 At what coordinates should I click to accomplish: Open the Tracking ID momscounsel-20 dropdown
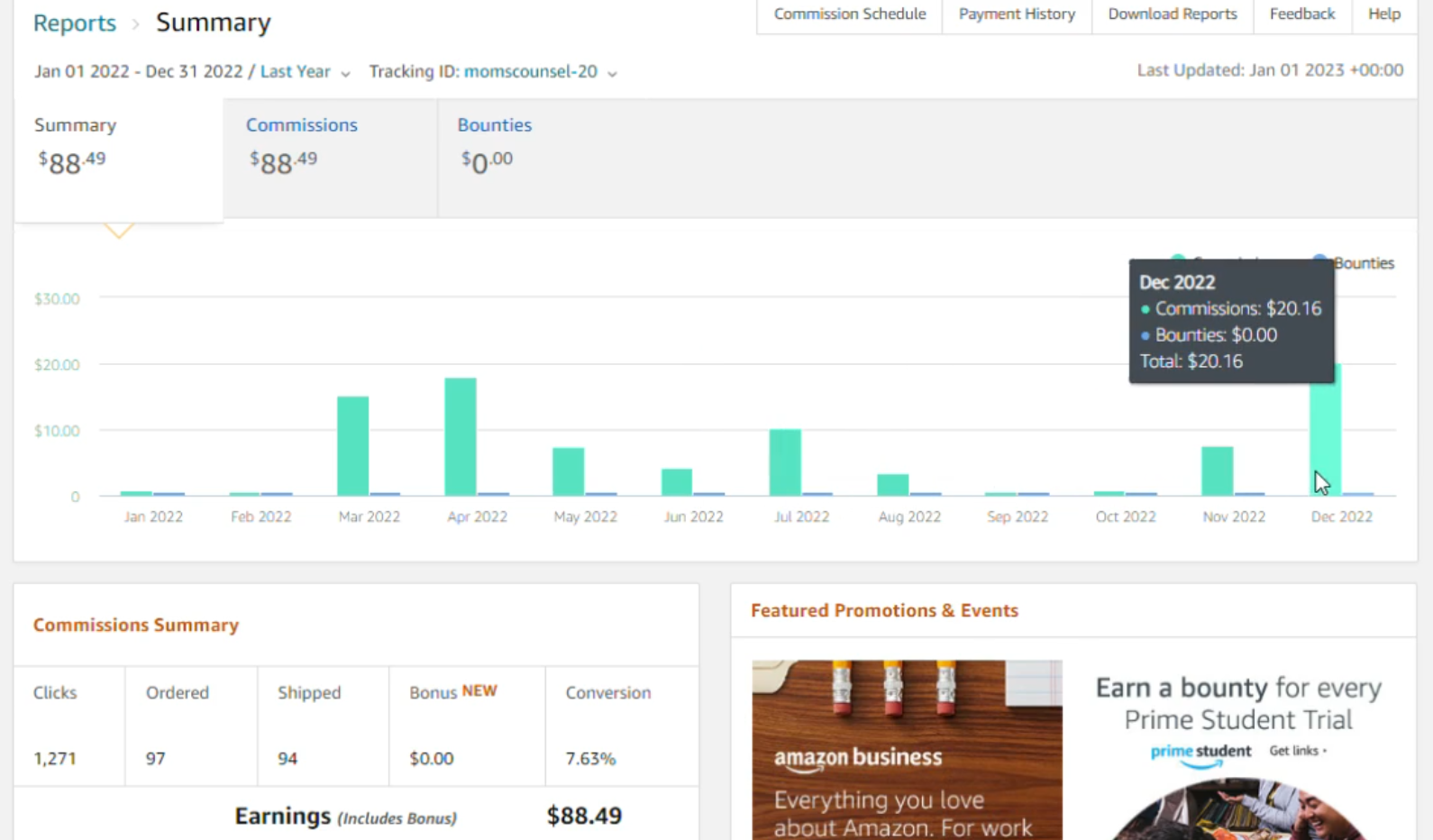[540, 72]
